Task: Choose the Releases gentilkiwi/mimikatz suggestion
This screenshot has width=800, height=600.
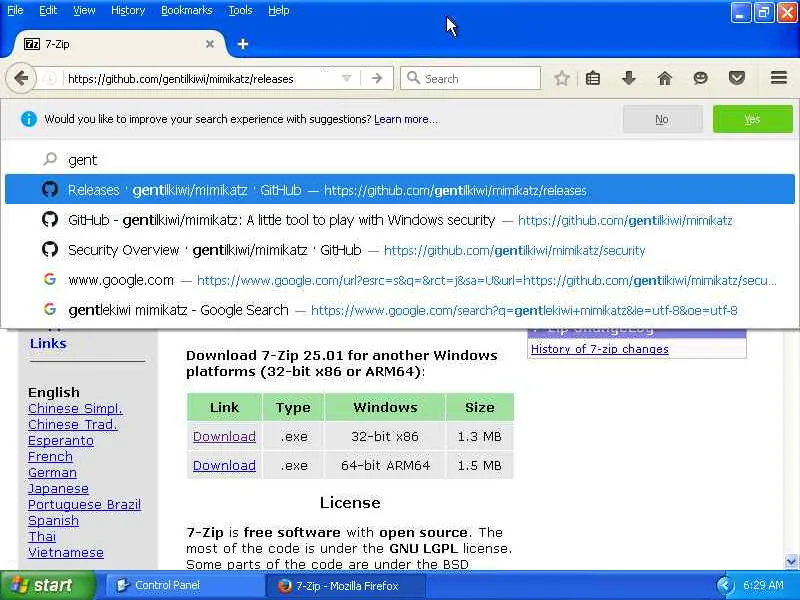Action: pos(400,190)
